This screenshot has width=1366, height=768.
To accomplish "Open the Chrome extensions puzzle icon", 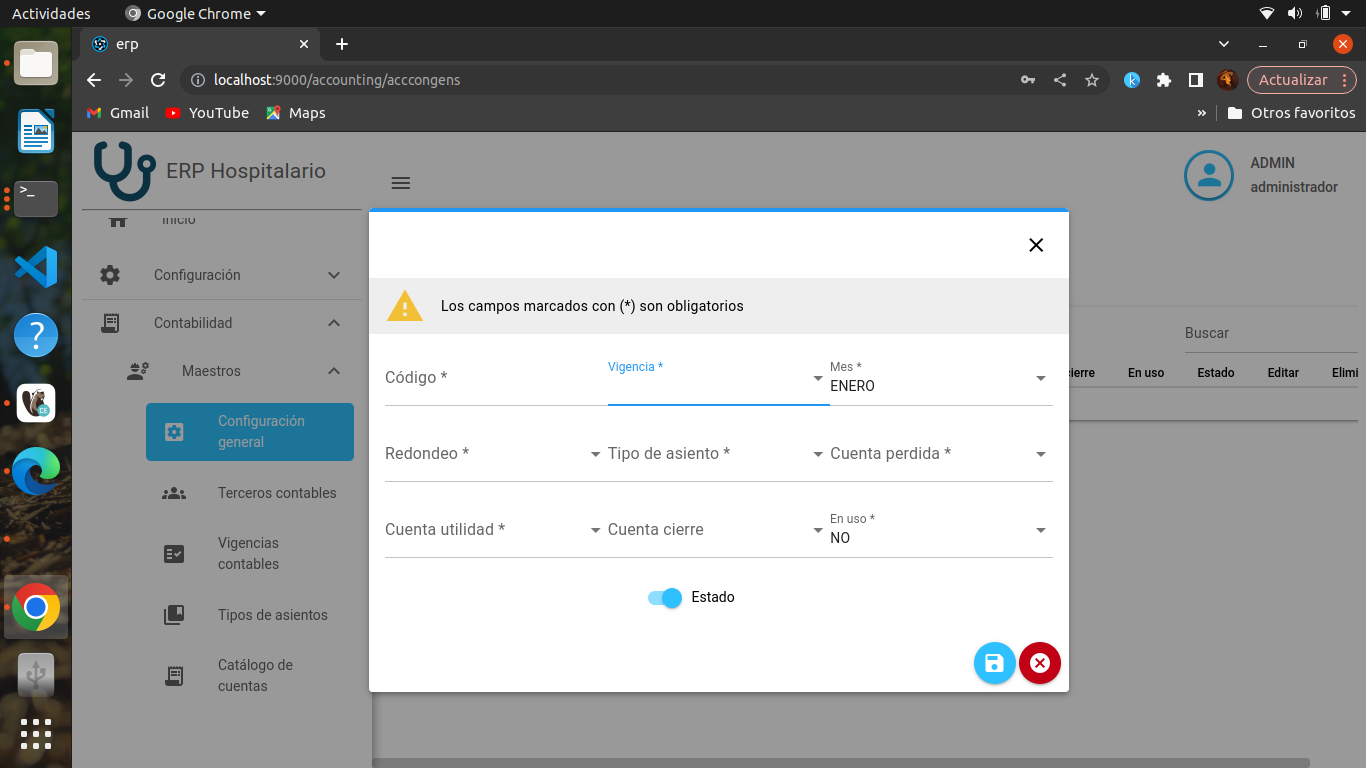I will (1163, 80).
